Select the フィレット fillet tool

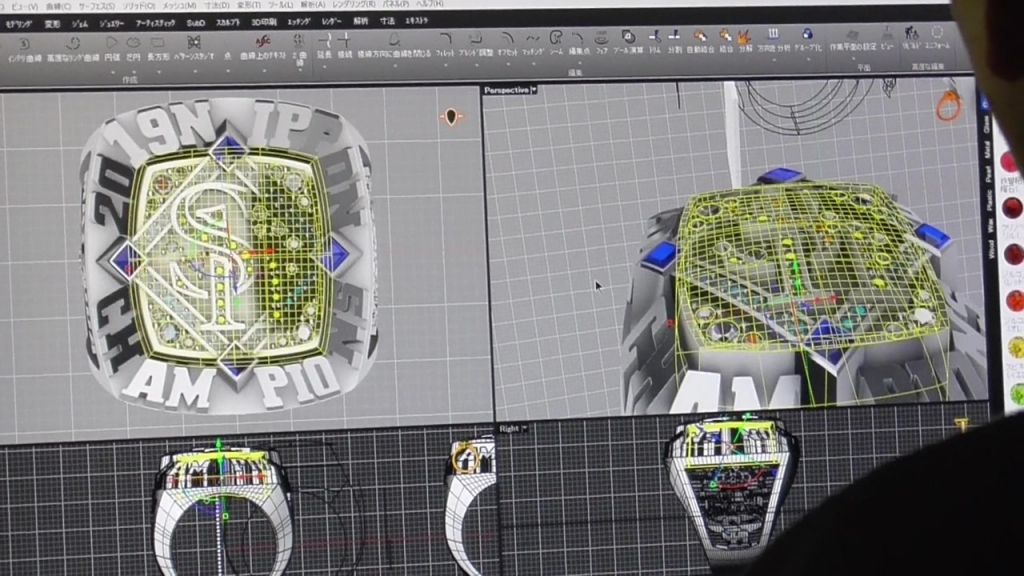click(x=445, y=45)
